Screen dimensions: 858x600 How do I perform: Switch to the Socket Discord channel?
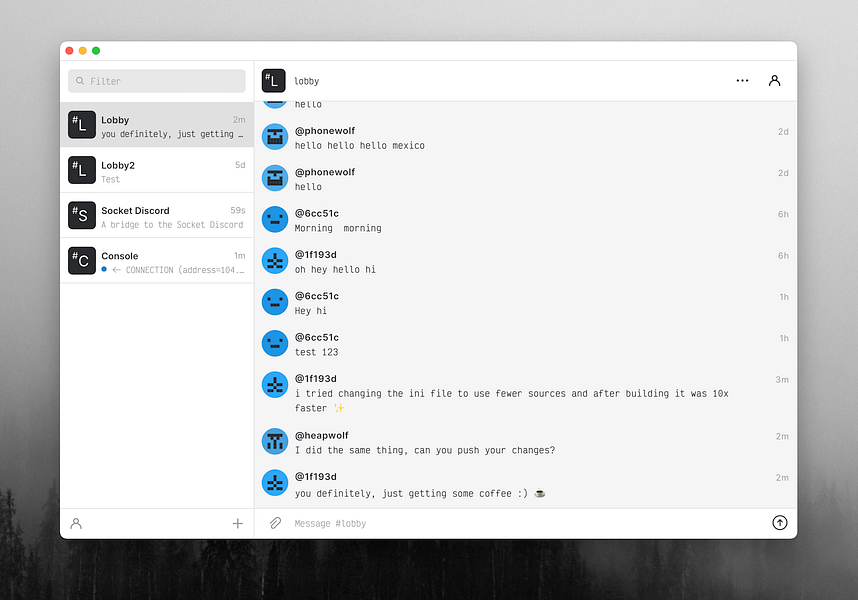pos(156,216)
